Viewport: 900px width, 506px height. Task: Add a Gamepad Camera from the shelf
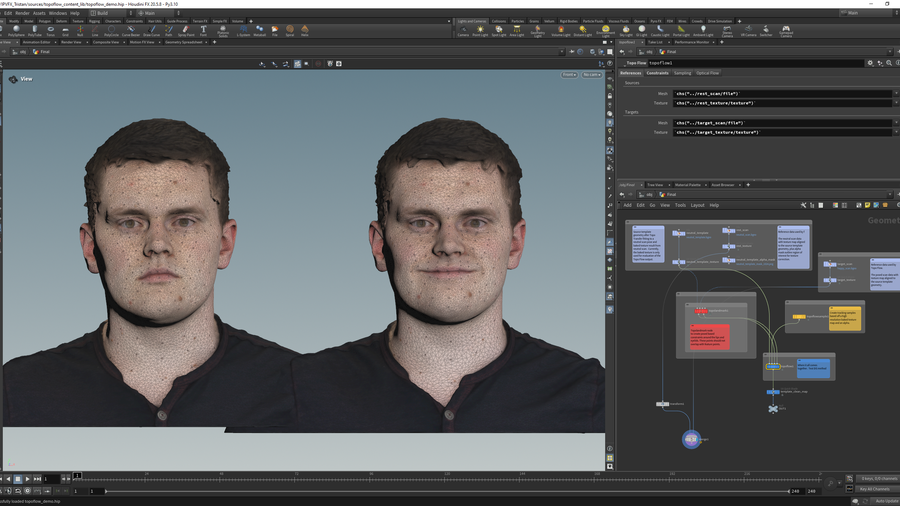(x=786, y=30)
